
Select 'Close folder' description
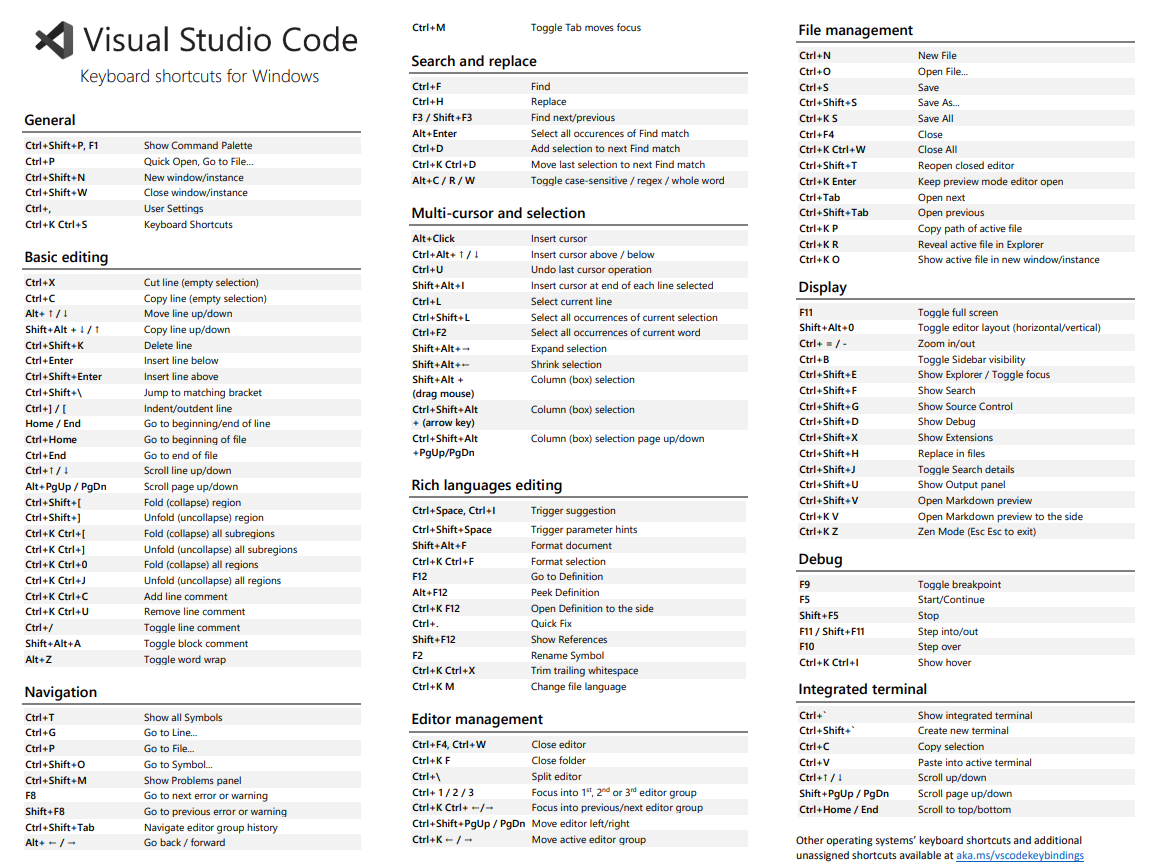pyautogui.click(x=559, y=761)
